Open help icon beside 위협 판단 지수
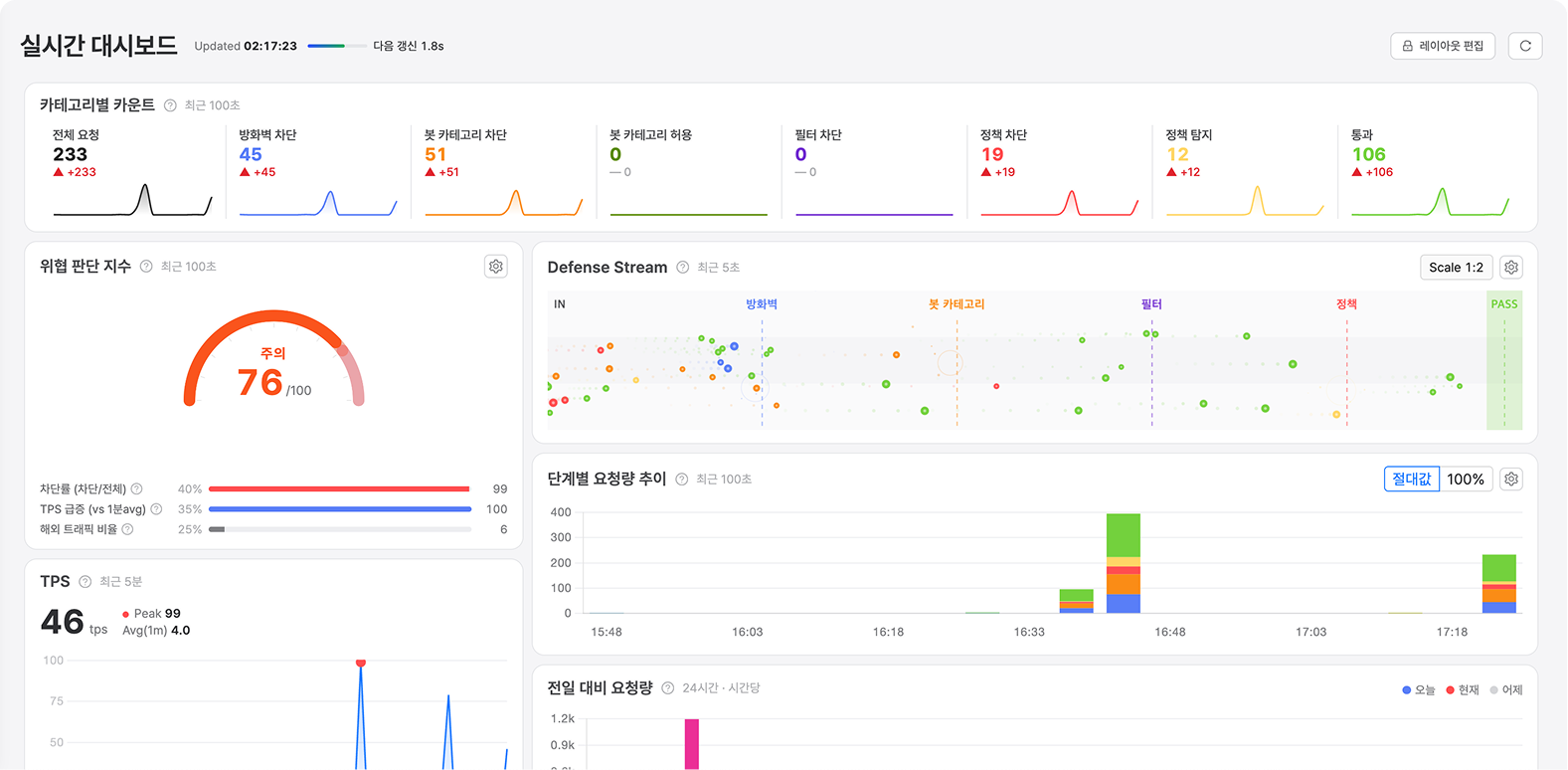The image size is (1568, 770). click(x=146, y=267)
